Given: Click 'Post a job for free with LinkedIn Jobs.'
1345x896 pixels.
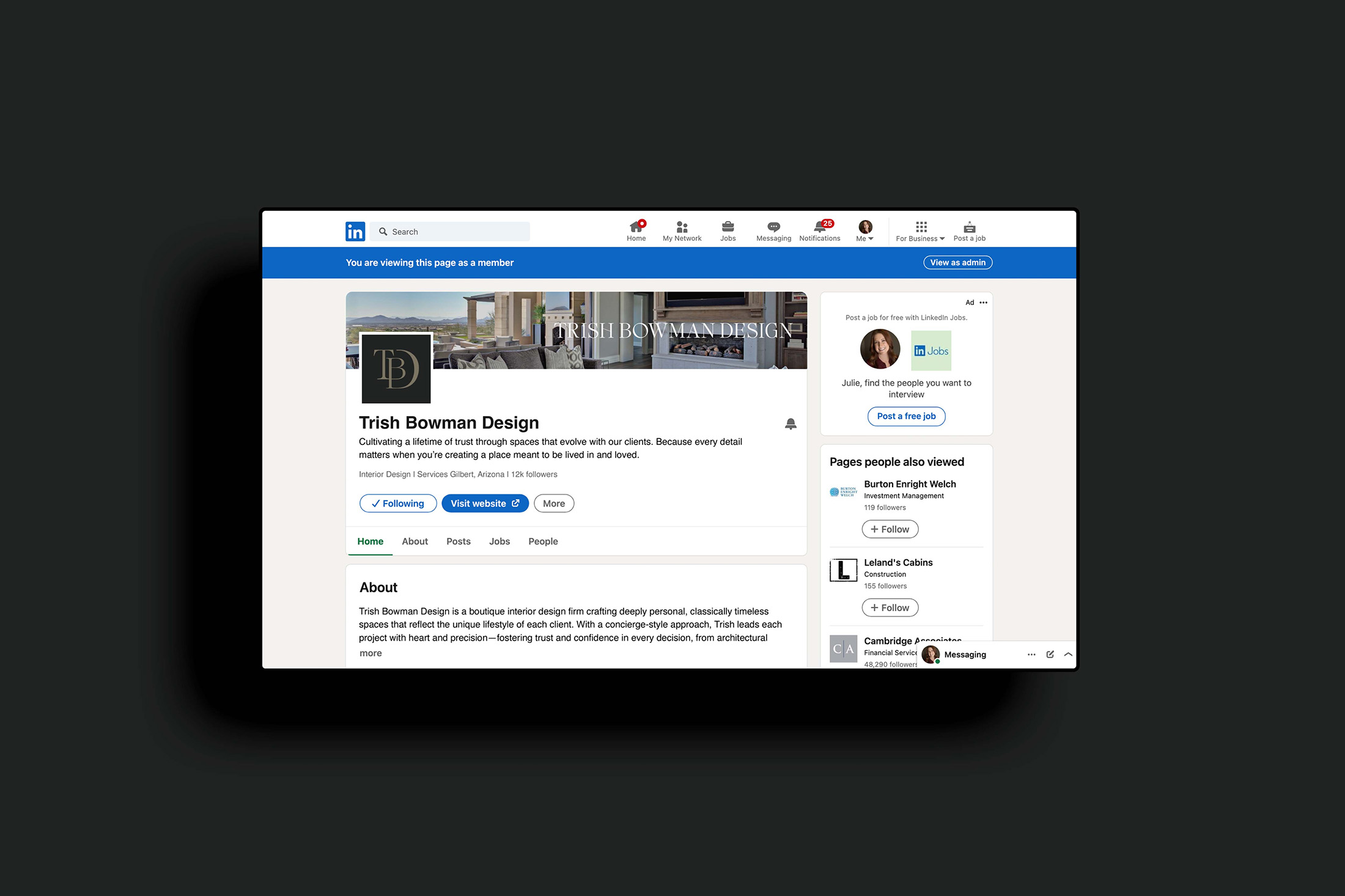Looking at the screenshot, I should coord(907,318).
